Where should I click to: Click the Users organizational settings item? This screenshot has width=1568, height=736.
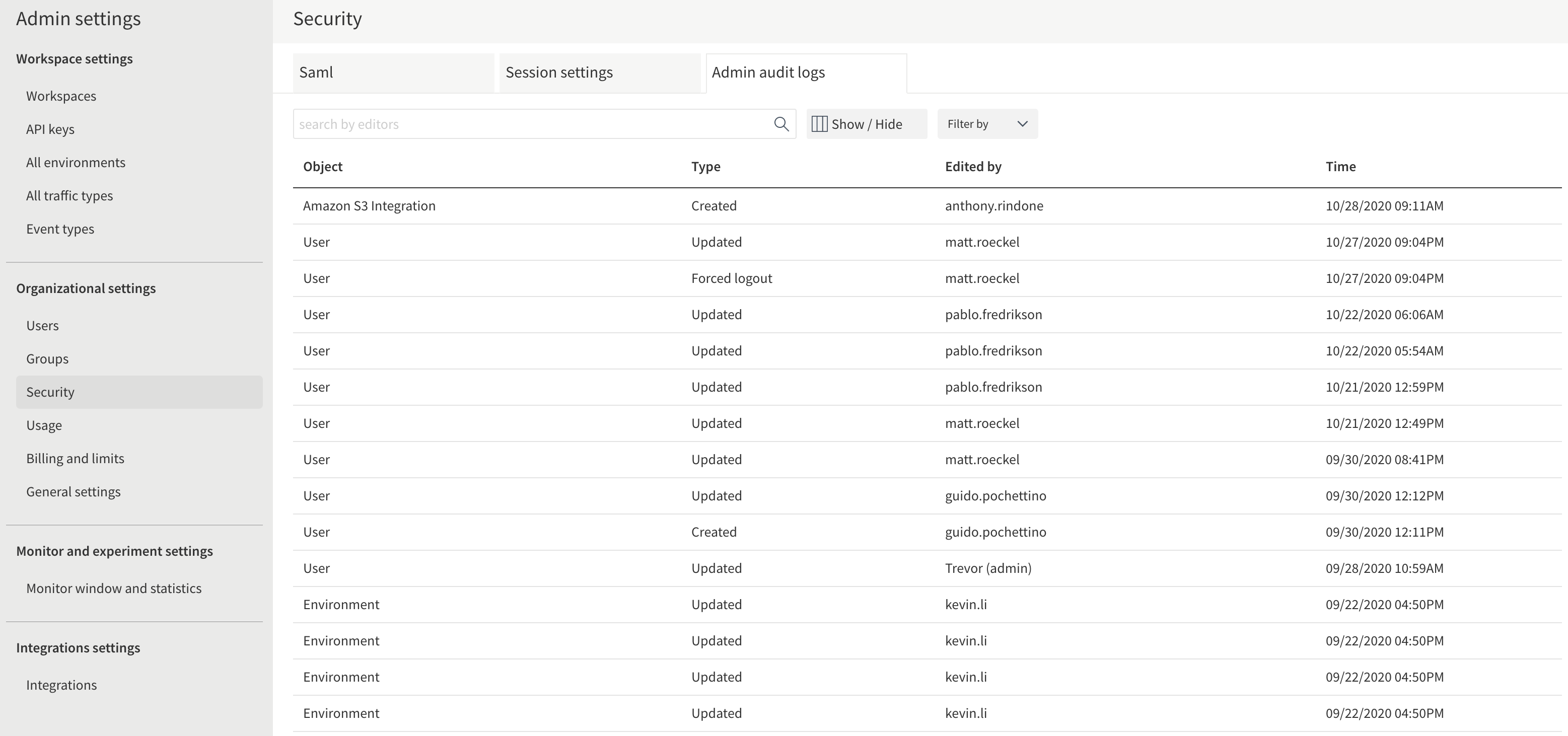(x=42, y=325)
